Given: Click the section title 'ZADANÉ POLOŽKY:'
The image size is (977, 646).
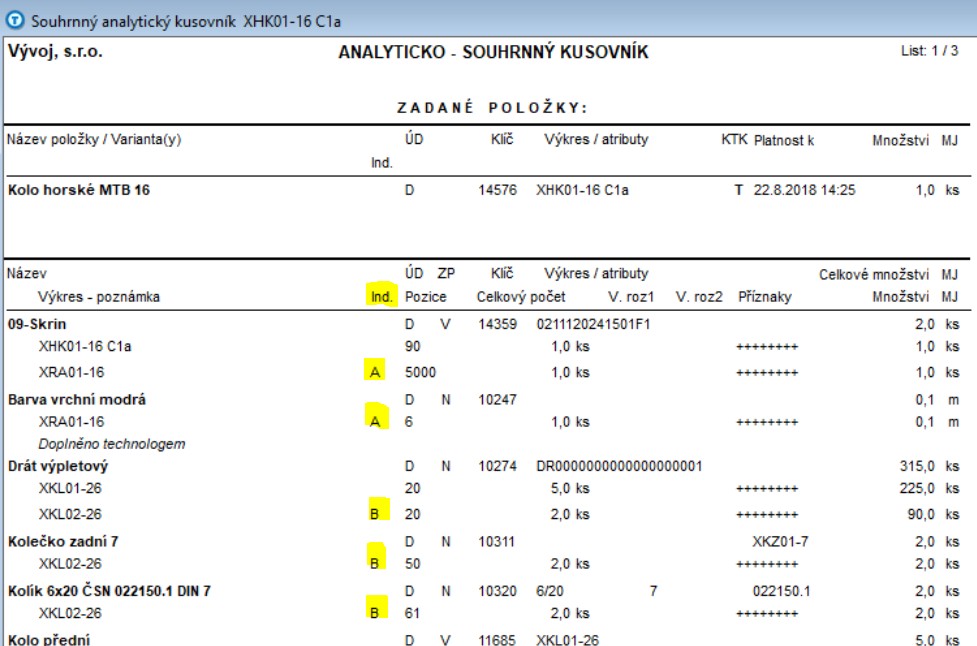Looking at the screenshot, I should pyautogui.click(x=493, y=108).
